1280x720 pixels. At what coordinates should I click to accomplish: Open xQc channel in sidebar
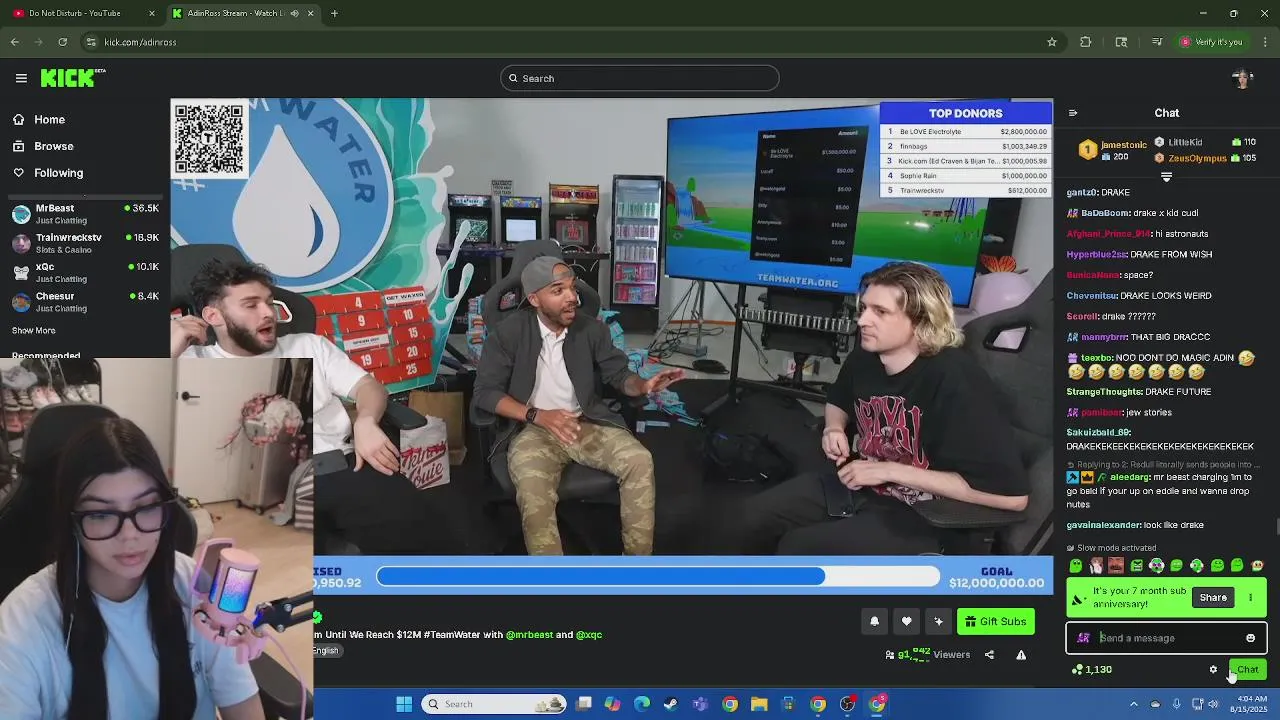pos(85,272)
